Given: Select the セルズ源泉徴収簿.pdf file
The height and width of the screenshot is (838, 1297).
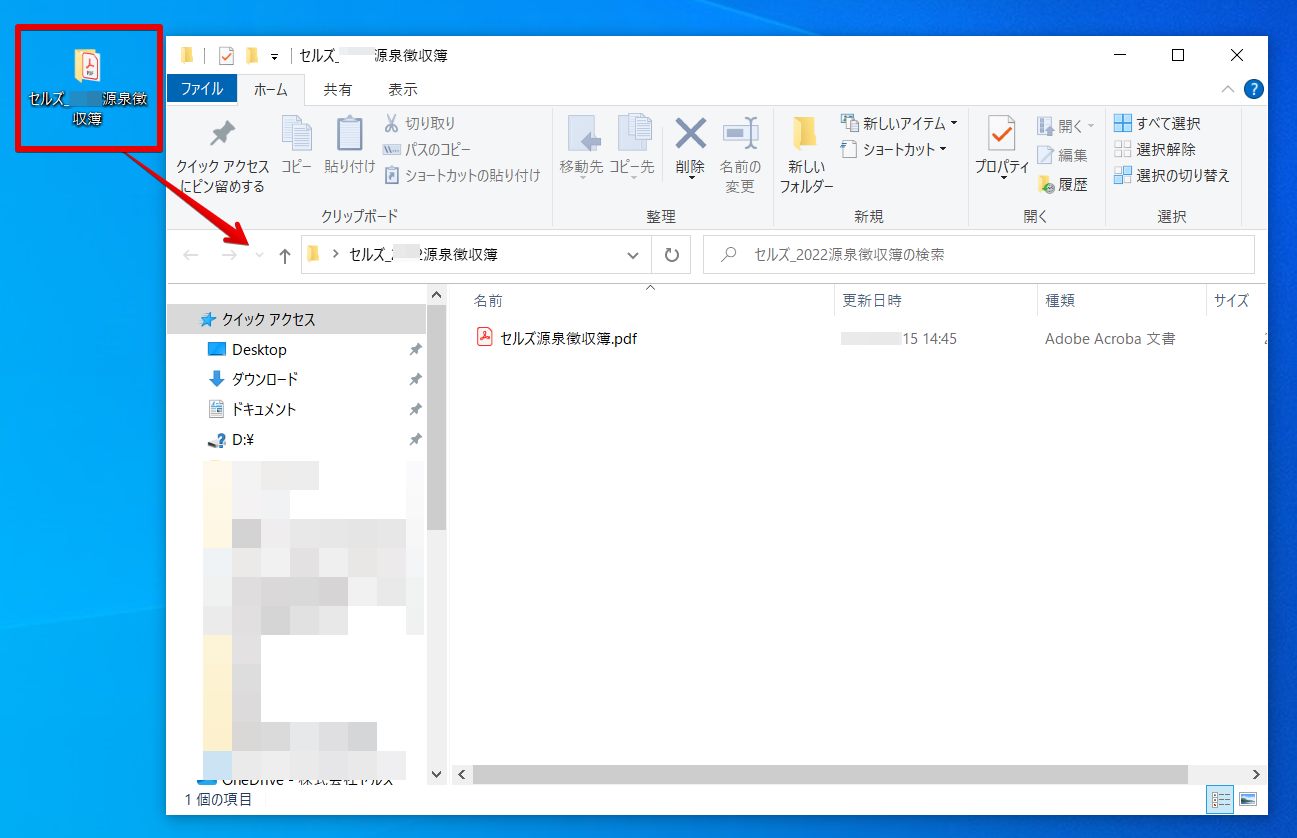Looking at the screenshot, I should tap(568, 339).
